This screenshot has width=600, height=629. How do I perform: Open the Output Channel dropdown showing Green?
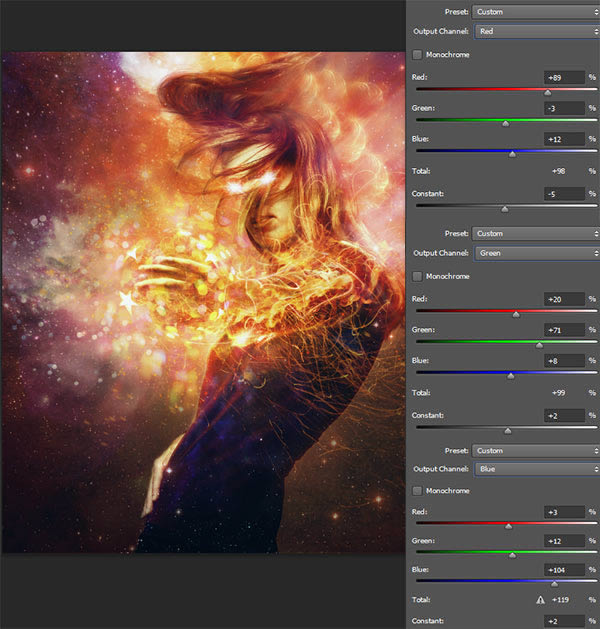[x=537, y=253]
